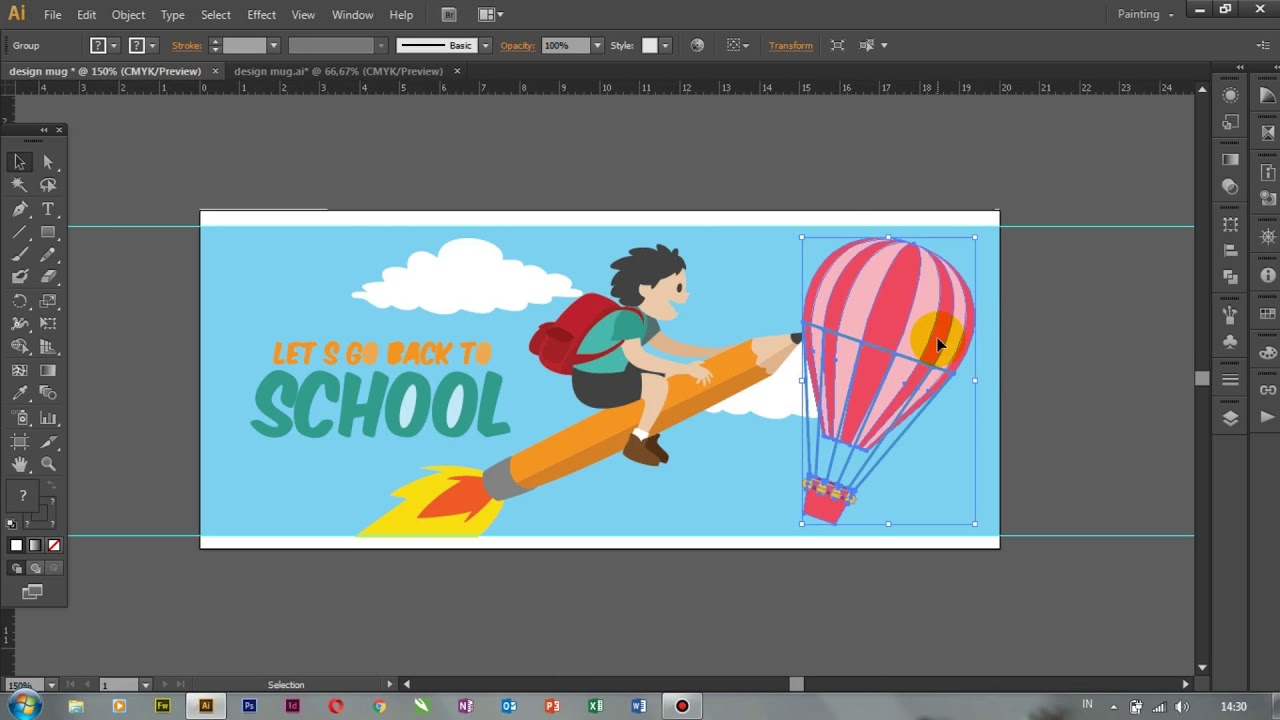Image resolution: width=1280 pixels, height=720 pixels.
Task: Select the Eyedropper tool
Action: 19,393
